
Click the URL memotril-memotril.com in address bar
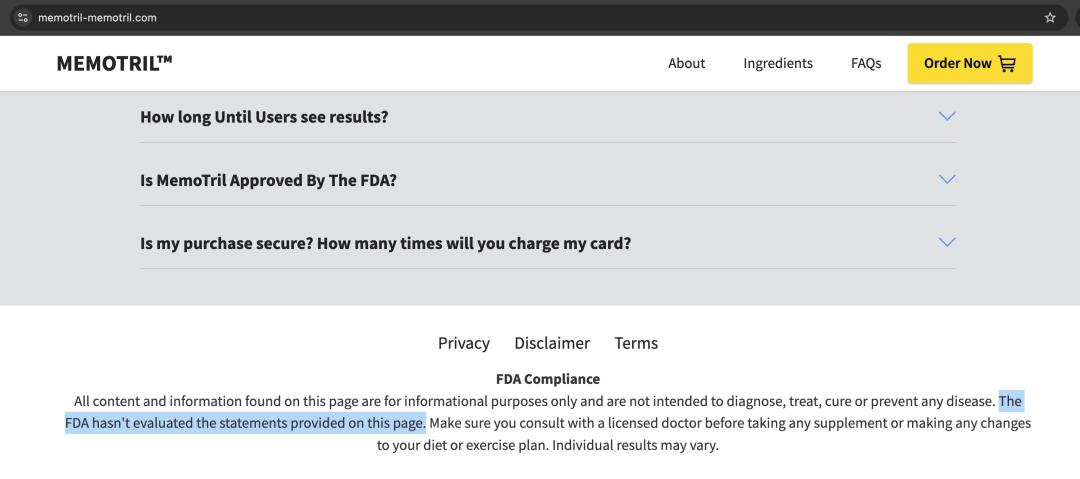point(97,17)
